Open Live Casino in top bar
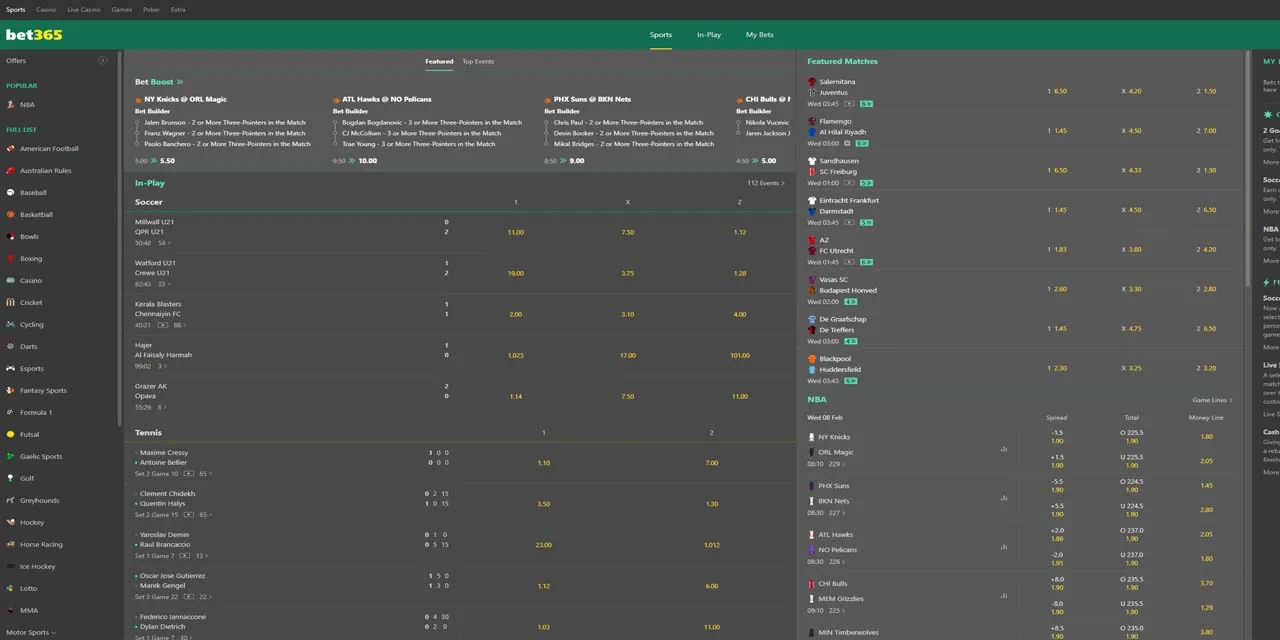This screenshot has width=1280, height=640. [84, 9]
